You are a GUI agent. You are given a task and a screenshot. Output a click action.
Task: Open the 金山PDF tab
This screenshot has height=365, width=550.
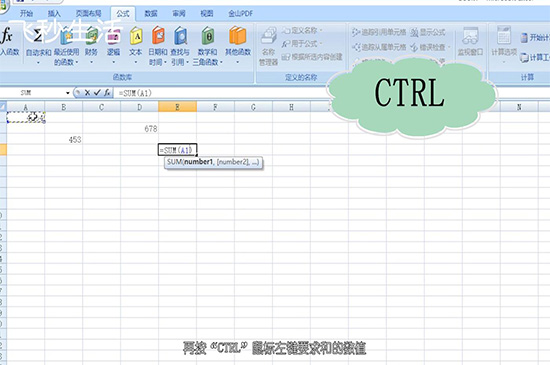click(x=240, y=14)
